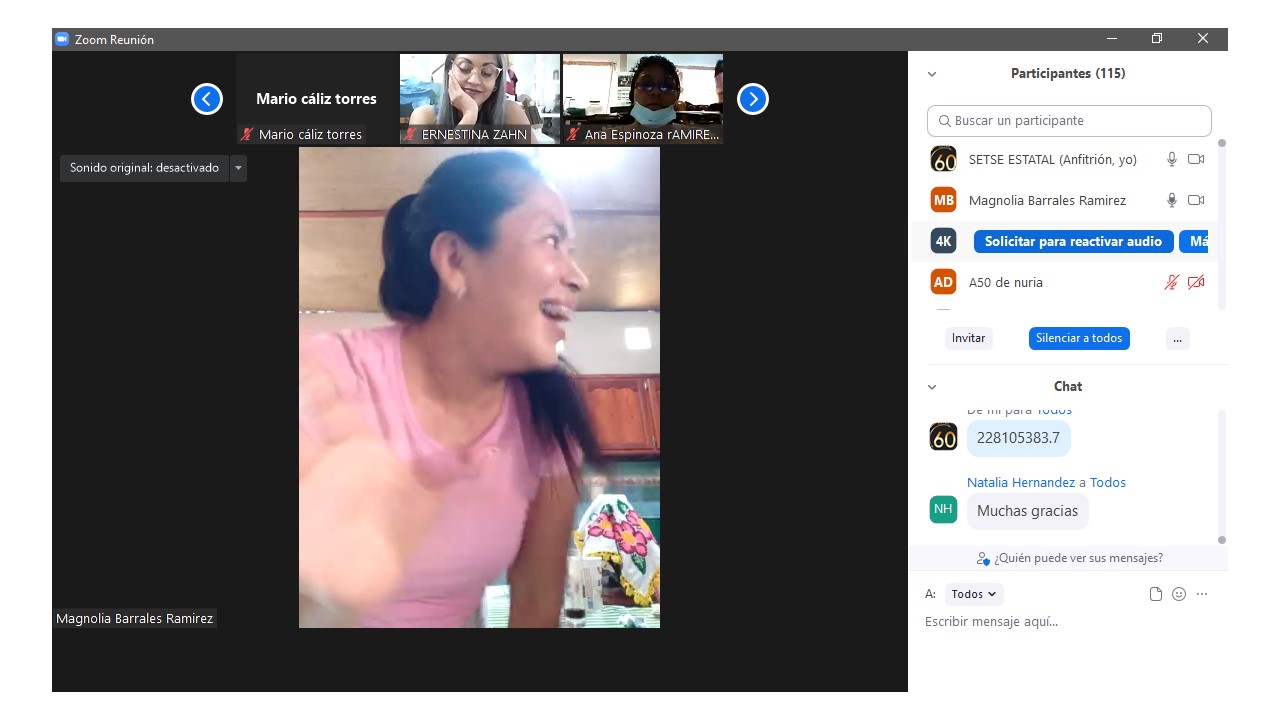Select A50 de nuria participant name
The height and width of the screenshot is (720, 1280).
click(1006, 283)
